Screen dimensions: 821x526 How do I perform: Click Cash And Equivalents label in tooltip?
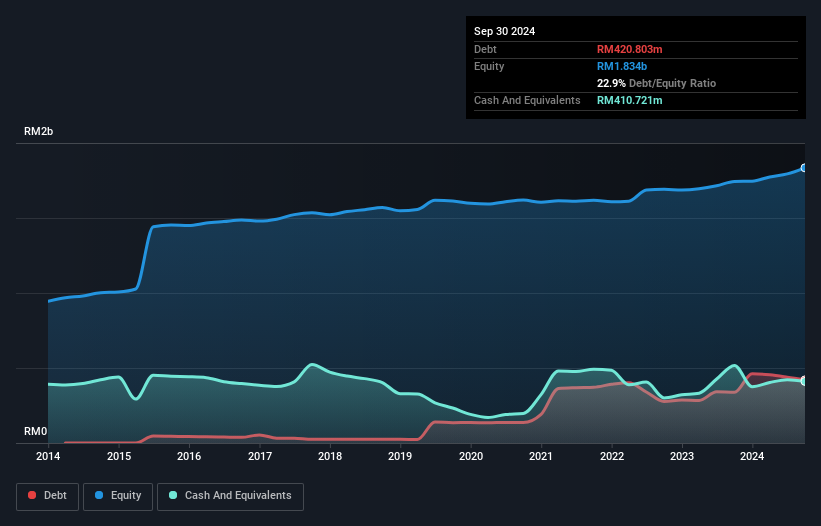click(x=527, y=100)
